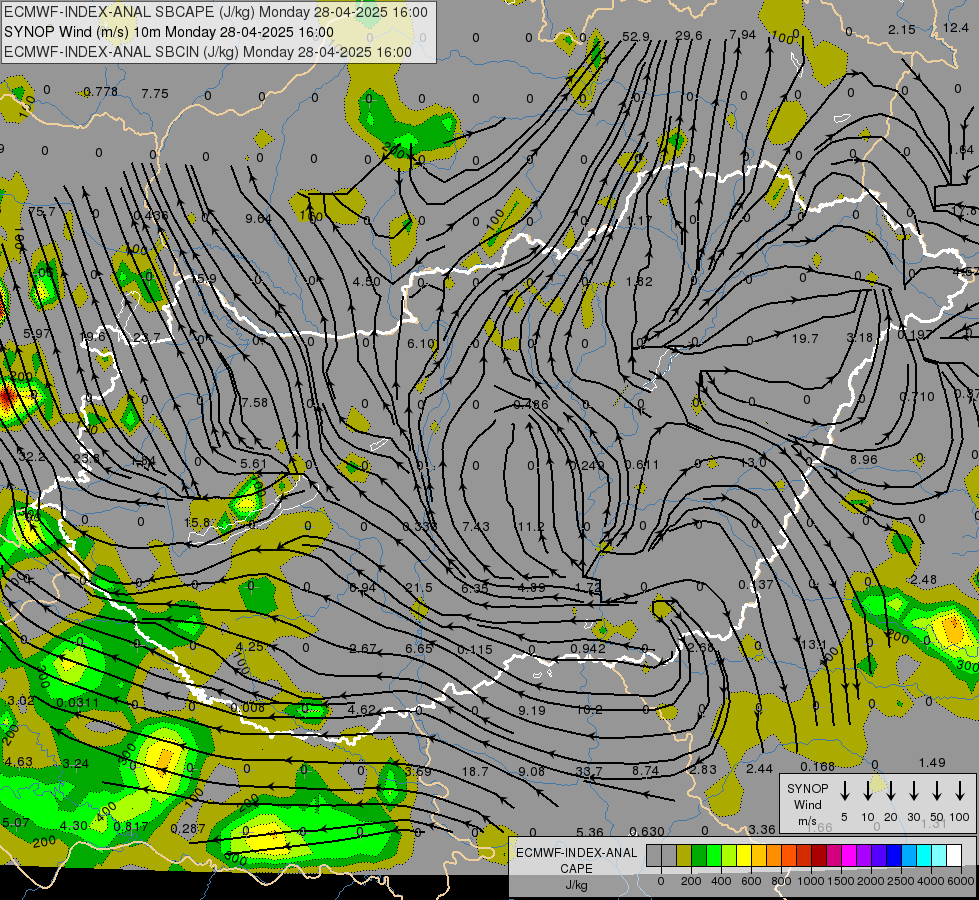Image resolution: width=979 pixels, height=900 pixels.
Task: Click the 'J/kg' unit label in the legend
Action: click(x=576, y=885)
